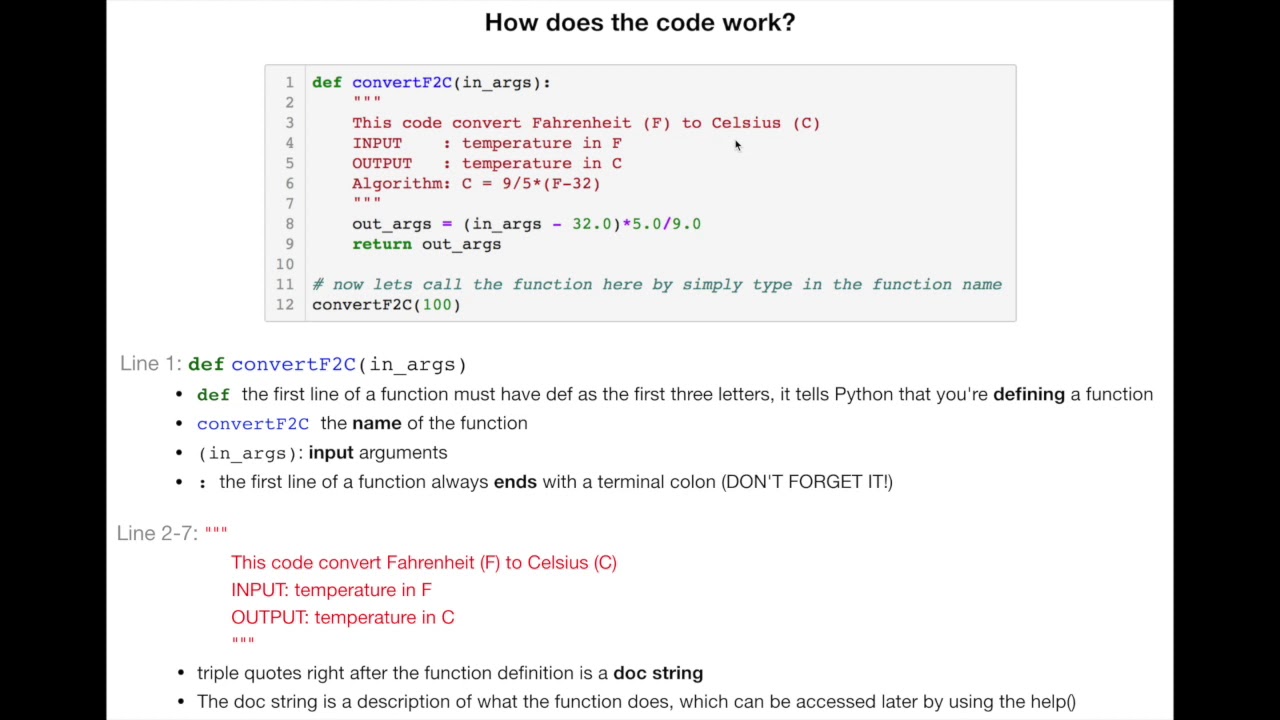Click line number 12 in the code gutter
Image resolution: width=1280 pixels, height=720 pixels.
tap(285, 305)
